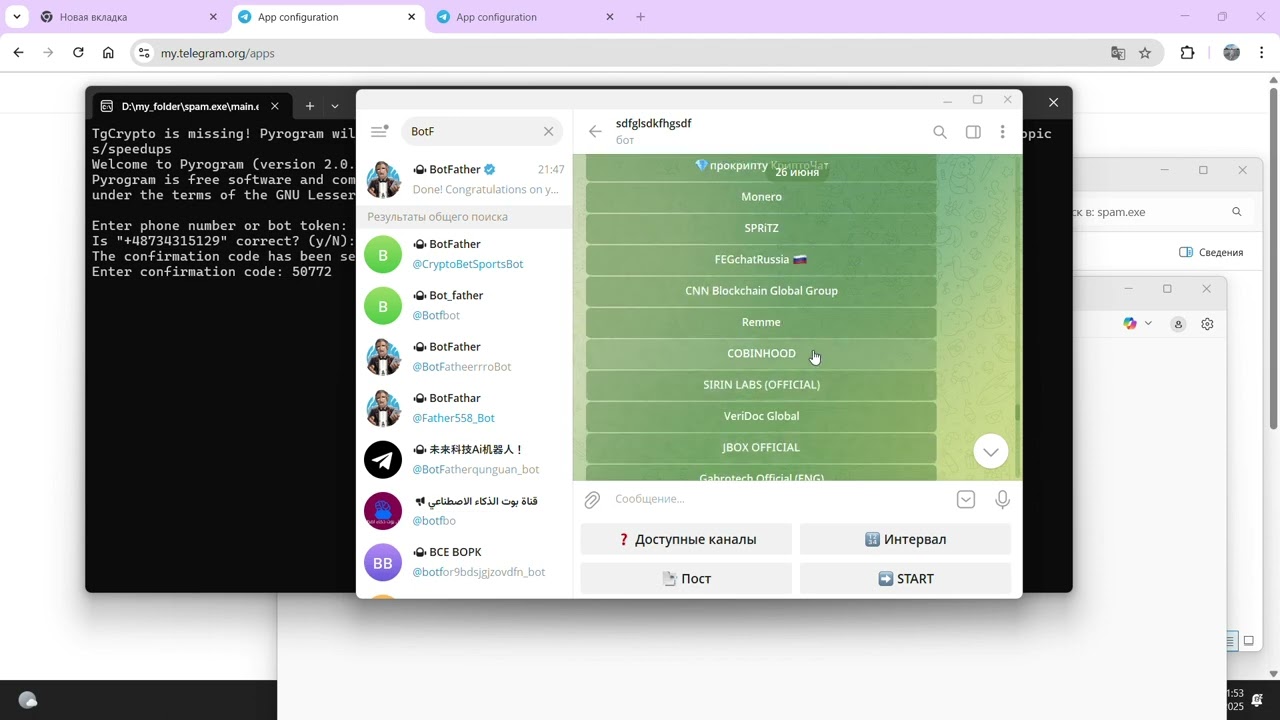Viewport: 1280px width, 720px height.
Task: Open the chat's three-dot options menu
Action: (x=1002, y=132)
